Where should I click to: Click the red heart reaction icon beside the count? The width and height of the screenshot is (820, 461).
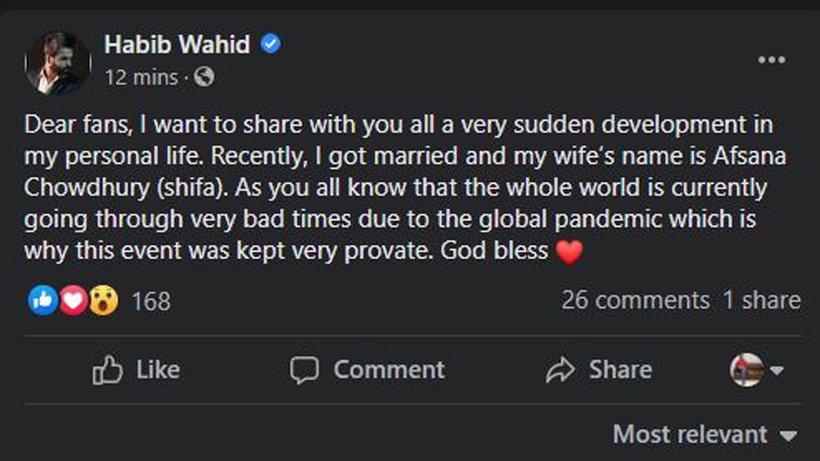tap(73, 300)
